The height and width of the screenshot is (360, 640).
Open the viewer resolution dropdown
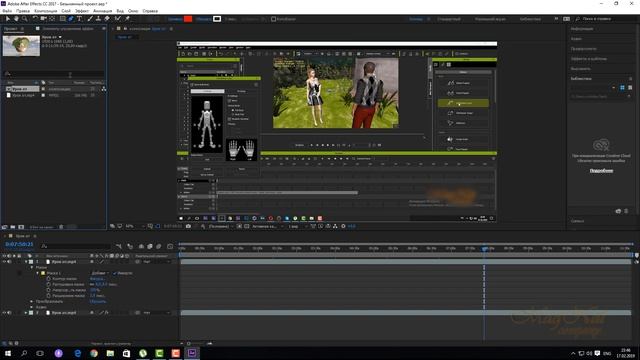[221, 226]
